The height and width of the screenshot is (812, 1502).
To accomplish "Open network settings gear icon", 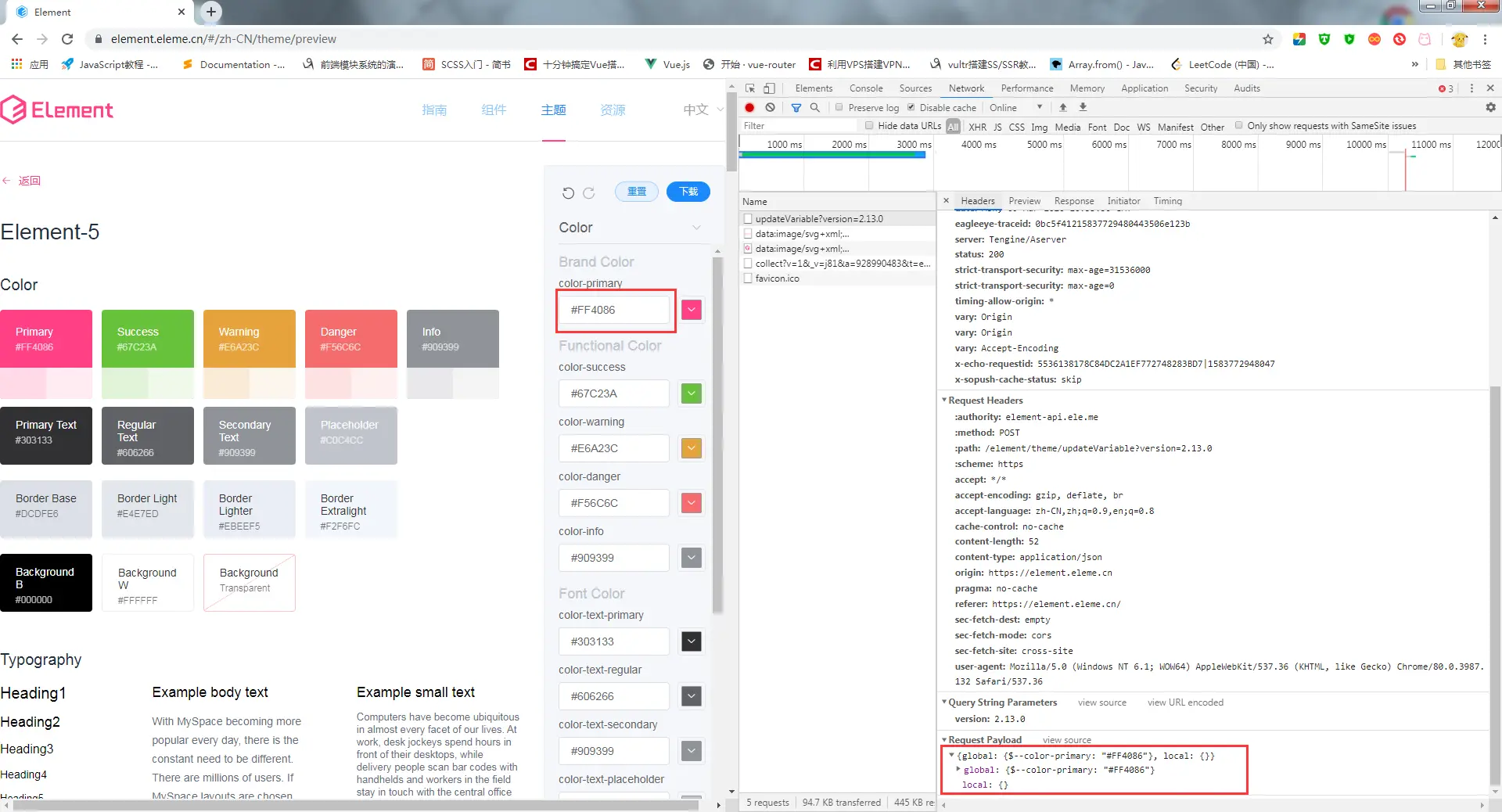I will pos(1490,108).
